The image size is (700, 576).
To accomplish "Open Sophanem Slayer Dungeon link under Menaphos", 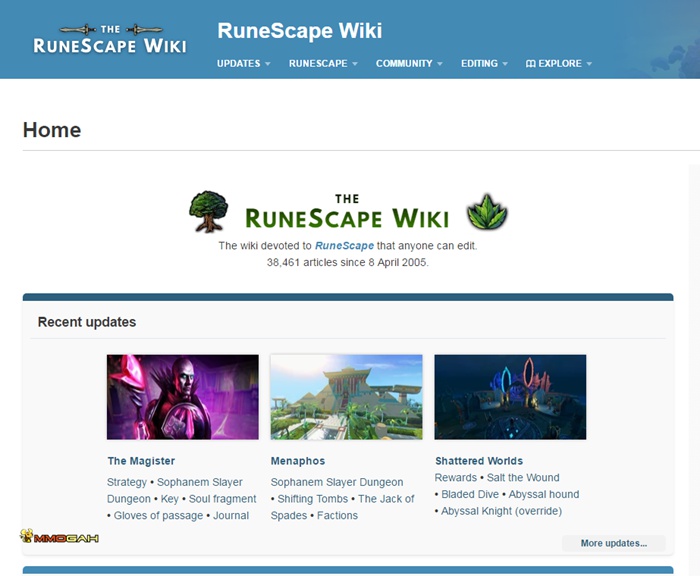I will click(x=337, y=482).
